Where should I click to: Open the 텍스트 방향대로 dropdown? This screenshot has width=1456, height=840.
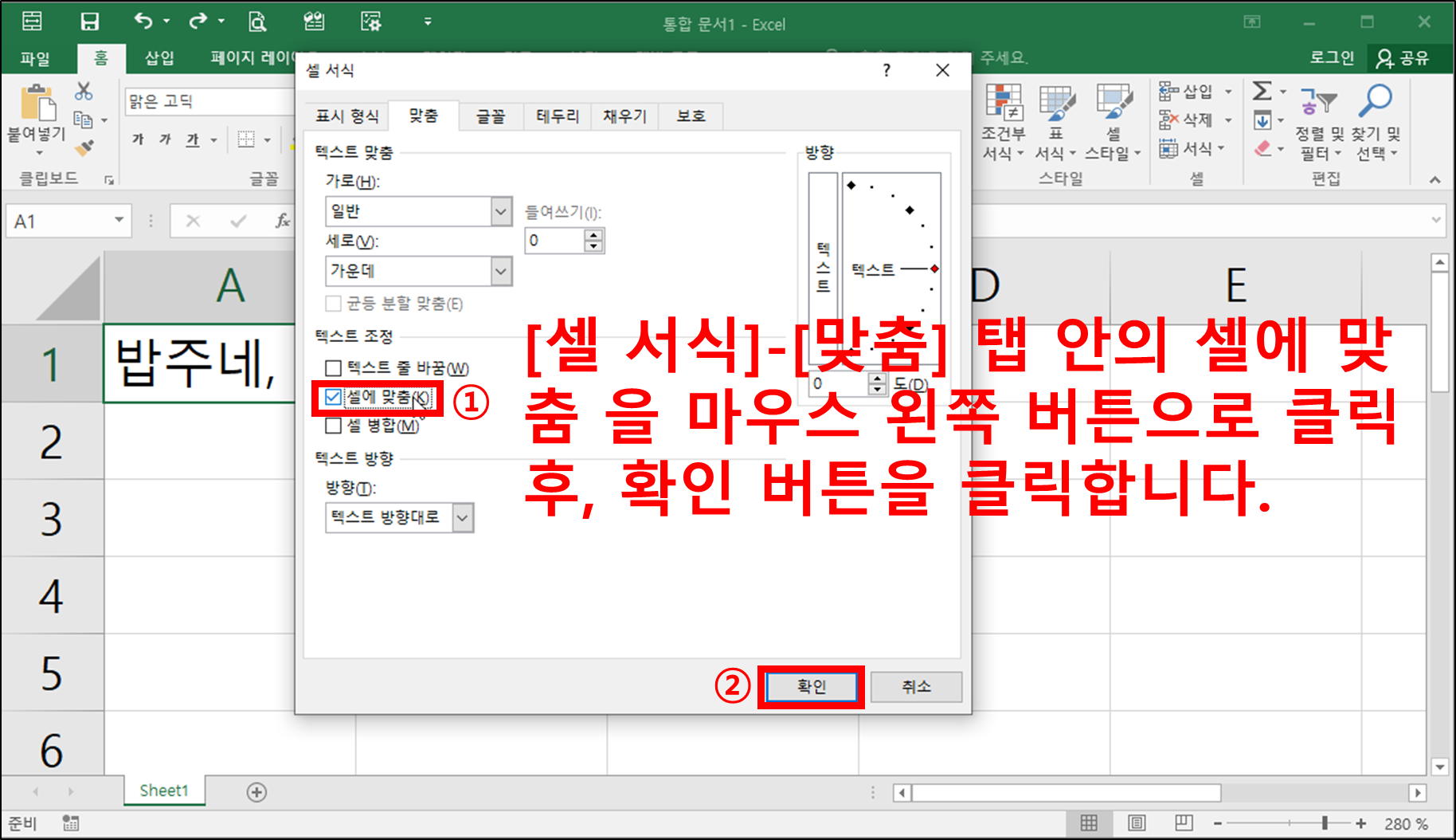(460, 518)
